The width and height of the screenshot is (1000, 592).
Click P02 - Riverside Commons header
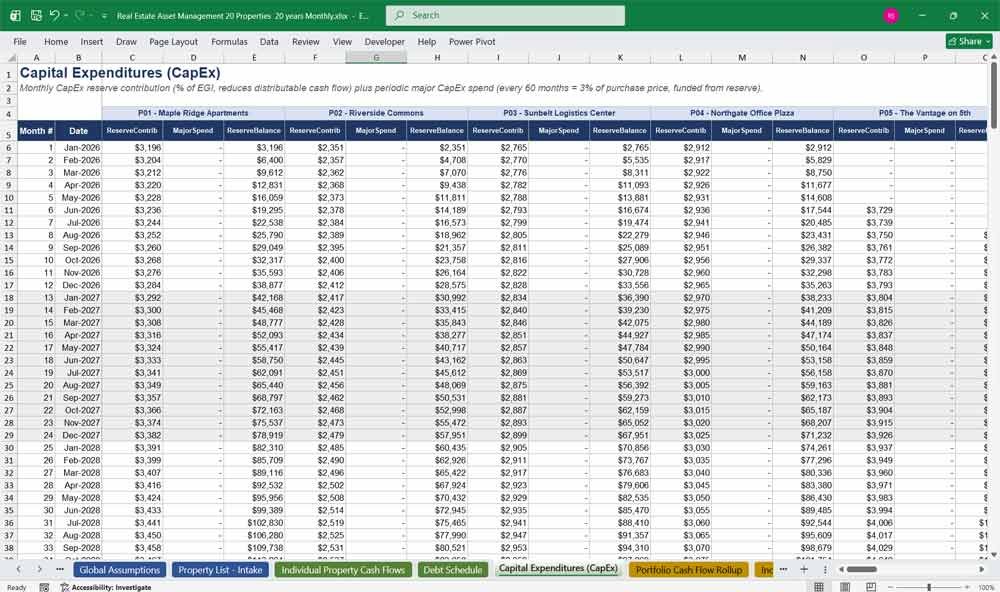376,113
